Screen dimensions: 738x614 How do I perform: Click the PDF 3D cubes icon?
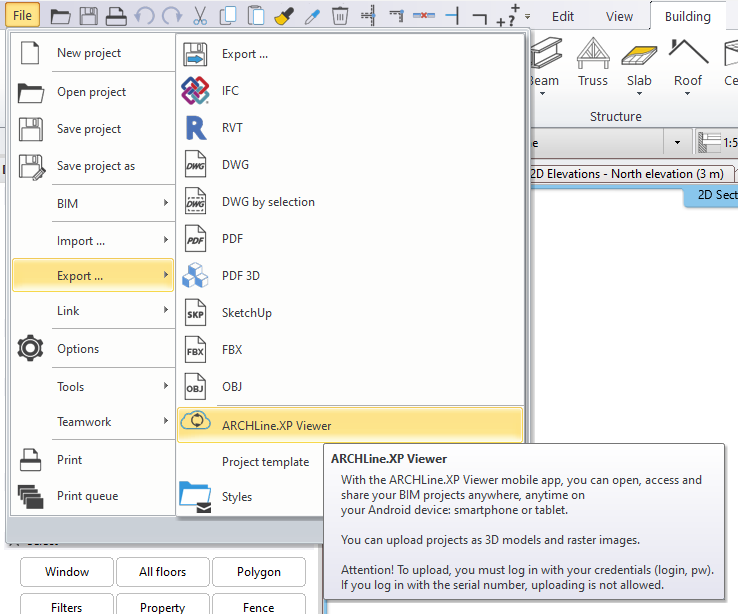coord(195,275)
